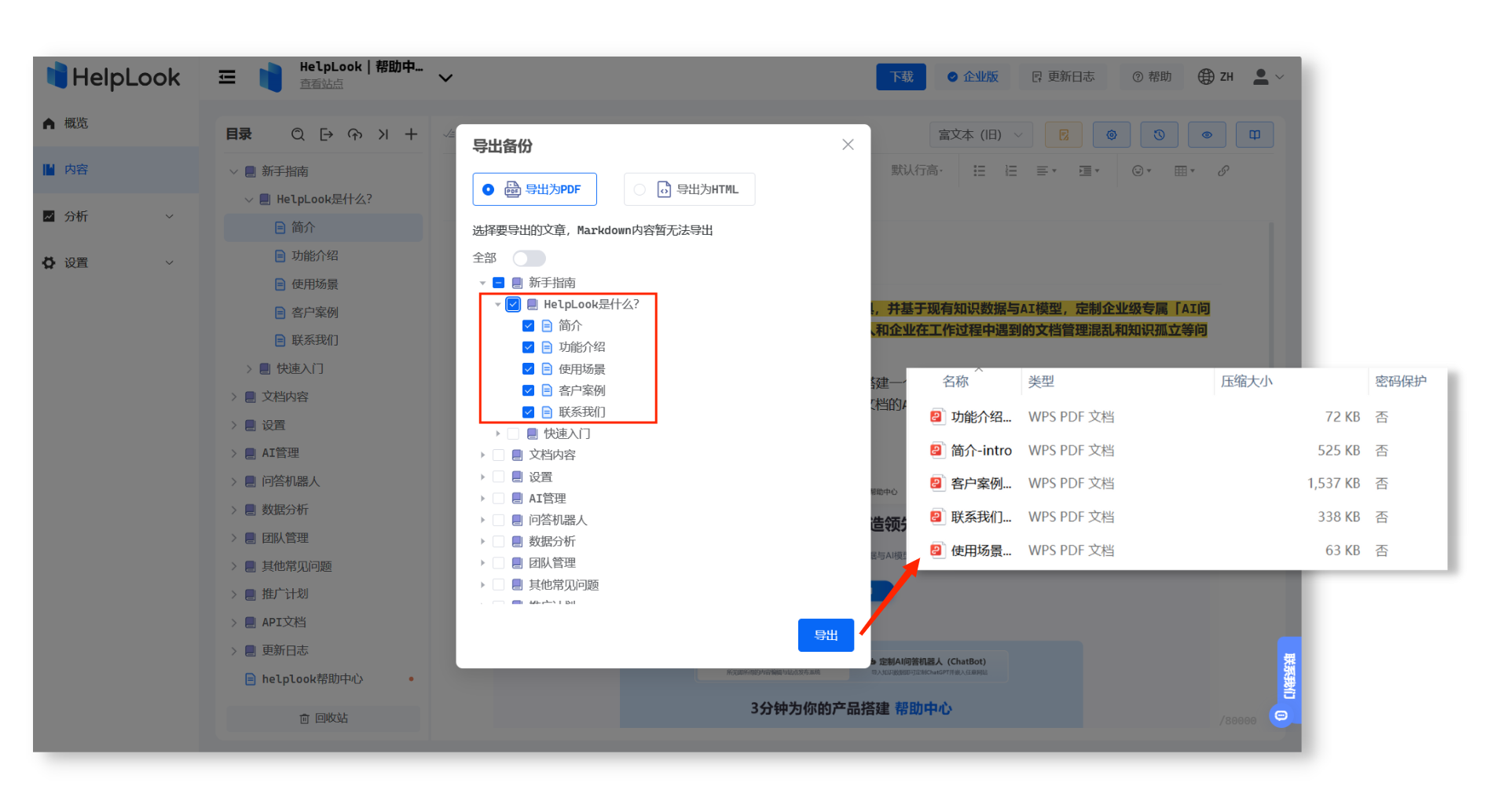Open the site switcher dropdown chevron
The width and height of the screenshot is (1488, 812).
coord(445,78)
